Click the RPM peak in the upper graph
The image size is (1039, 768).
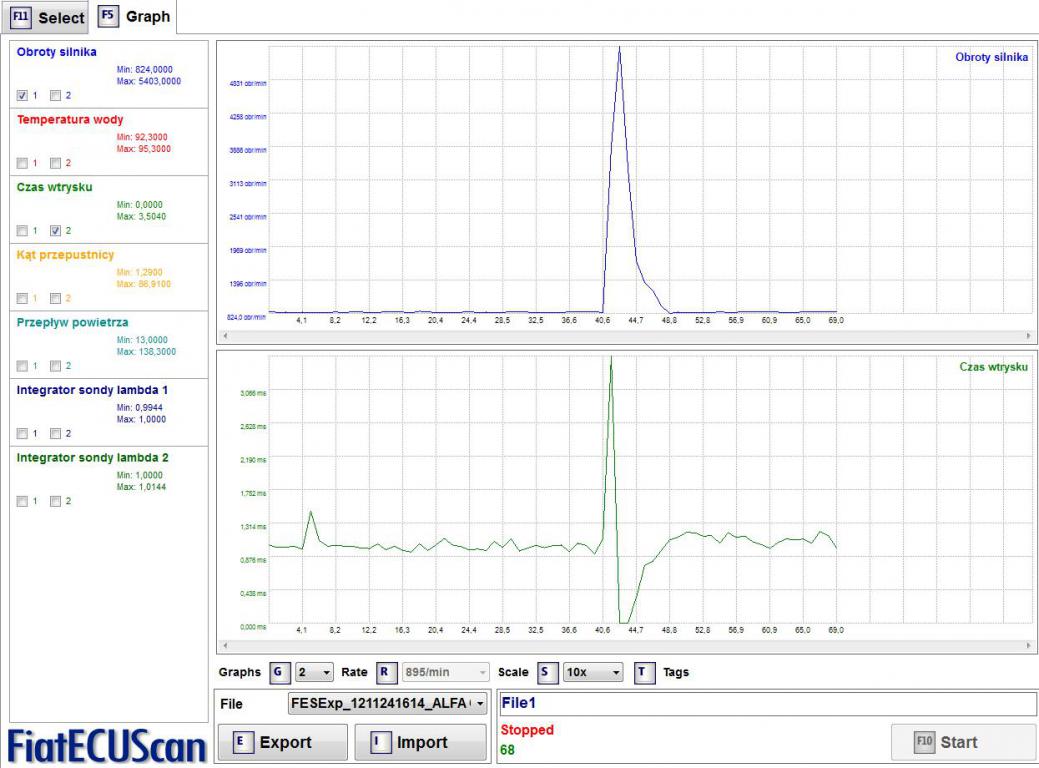[620, 48]
